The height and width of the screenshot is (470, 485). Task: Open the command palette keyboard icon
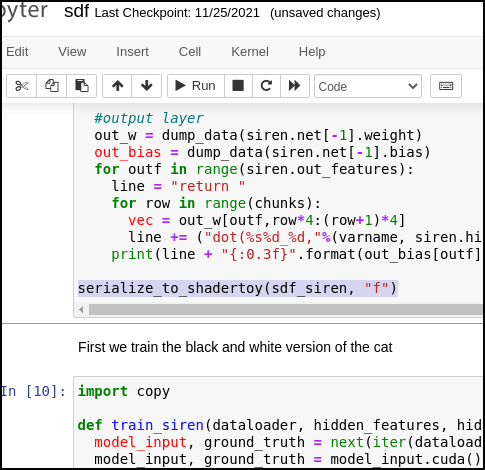click(x=446, y=86)
